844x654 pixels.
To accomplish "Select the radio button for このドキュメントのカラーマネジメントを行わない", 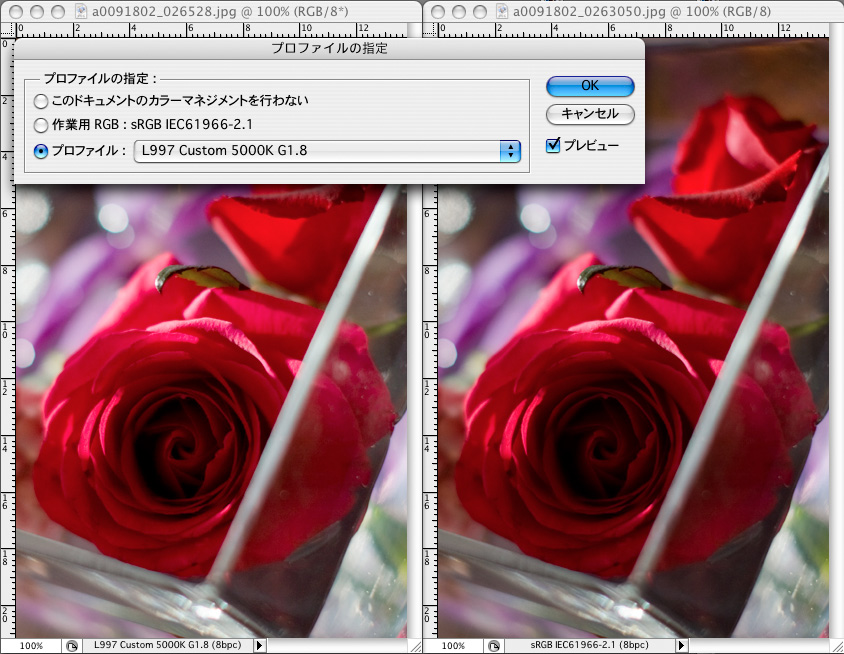I will [41, 101].
